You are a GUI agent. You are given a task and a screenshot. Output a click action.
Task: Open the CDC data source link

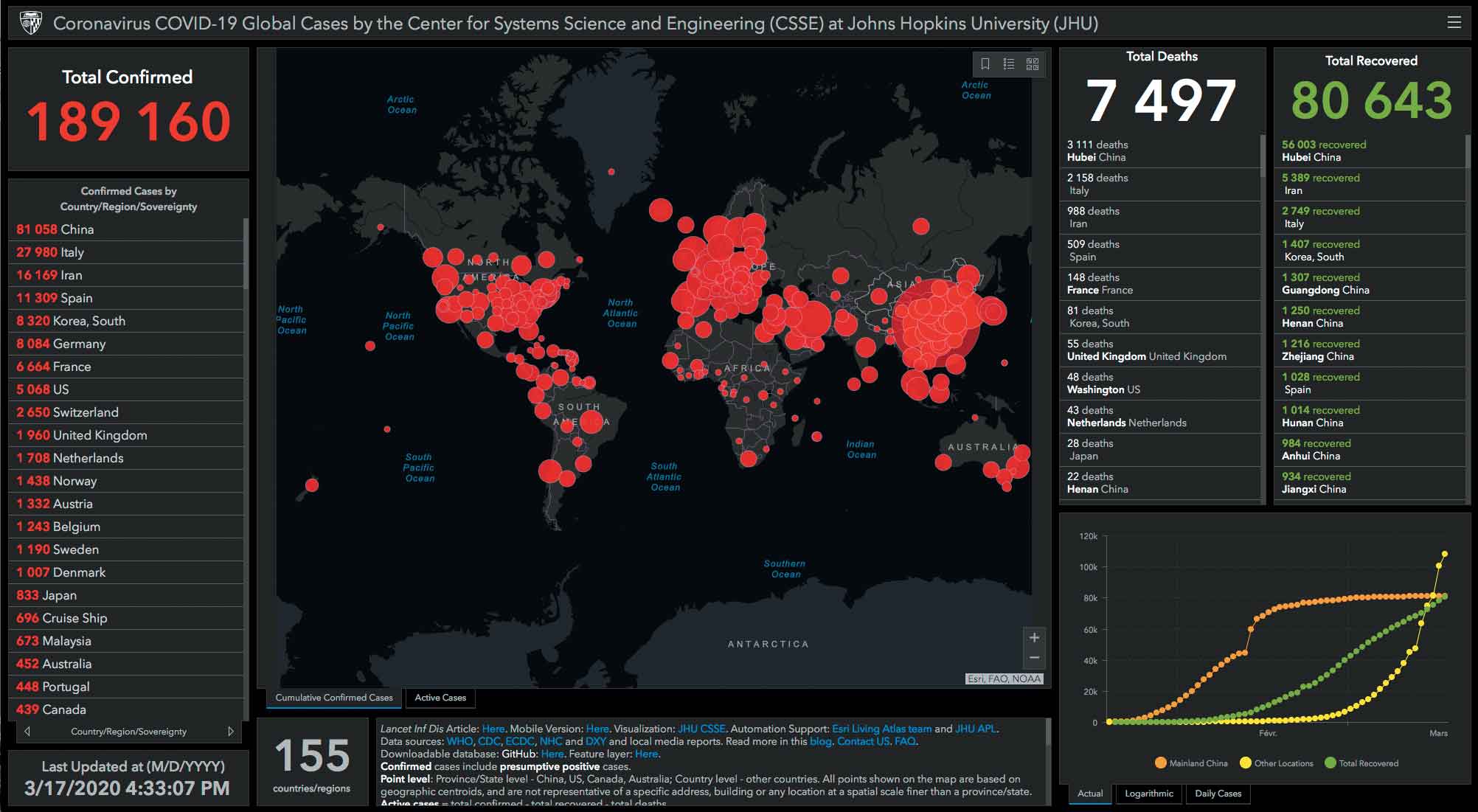tap(489, 741)
